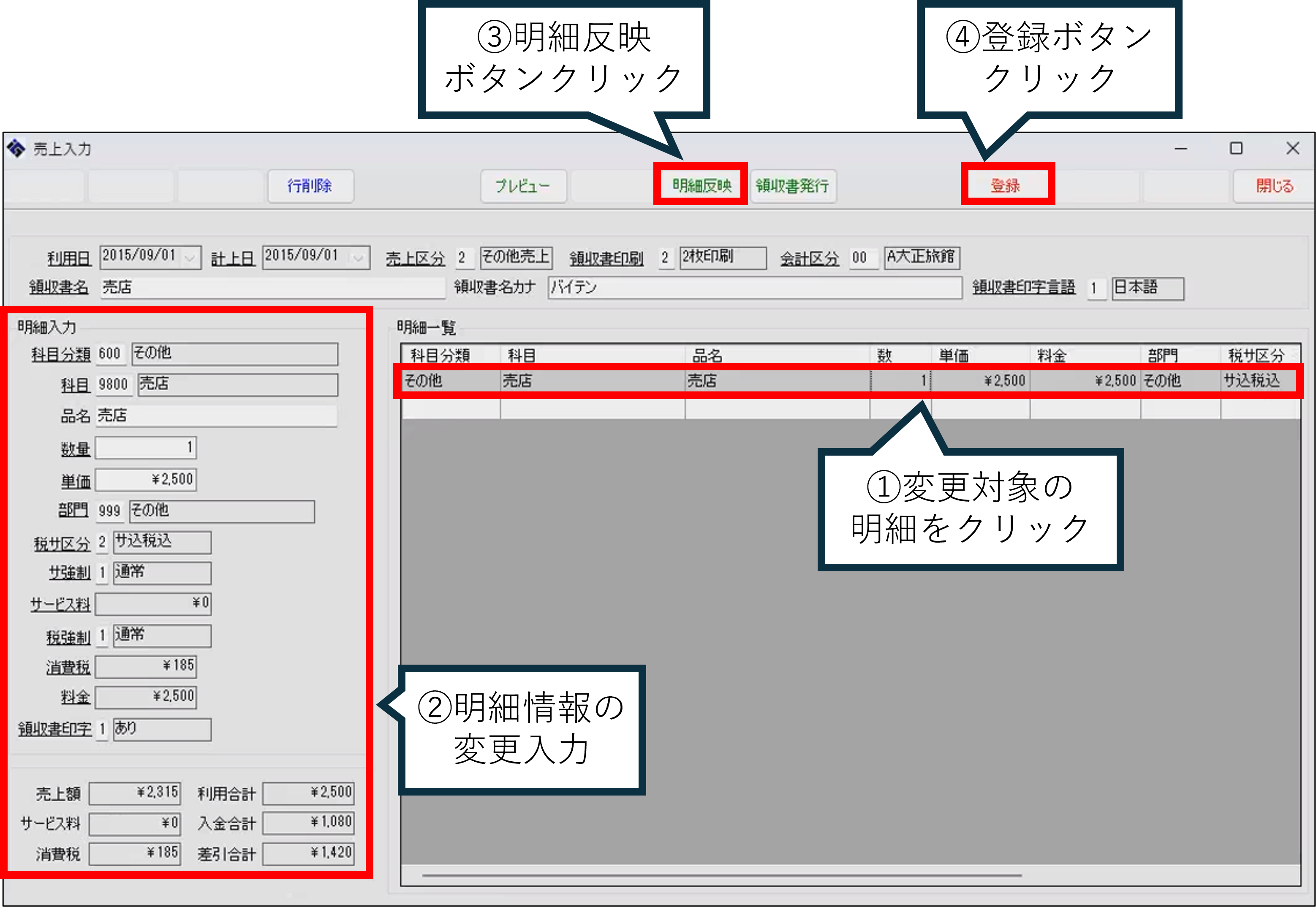Image resolution: width=1316 pixels, height=907 pixels.
Task: Expand the 利用日 date dropdown
Action: (x=190, y=258)
